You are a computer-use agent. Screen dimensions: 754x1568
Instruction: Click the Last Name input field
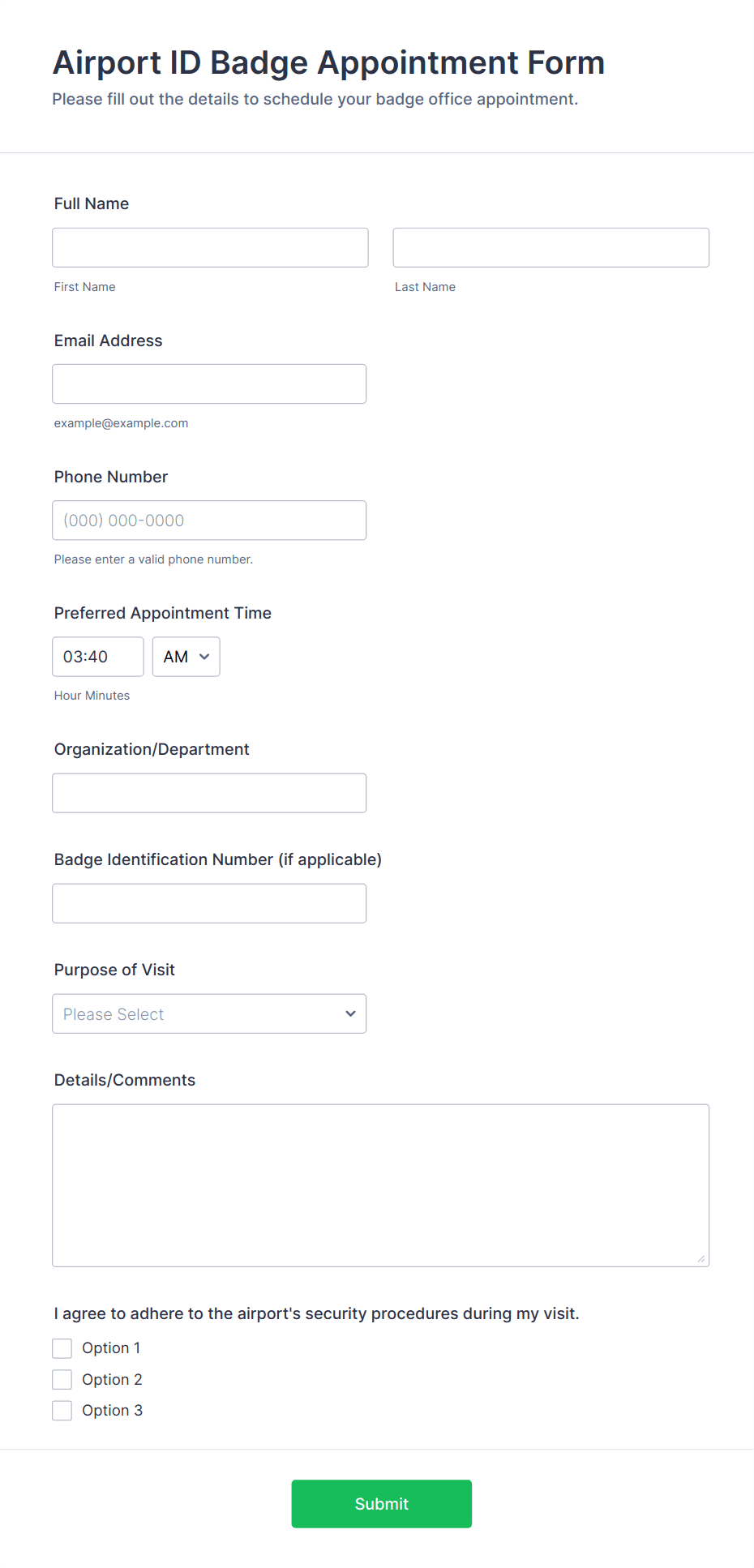pyautogui.click(x=551, y=247)
